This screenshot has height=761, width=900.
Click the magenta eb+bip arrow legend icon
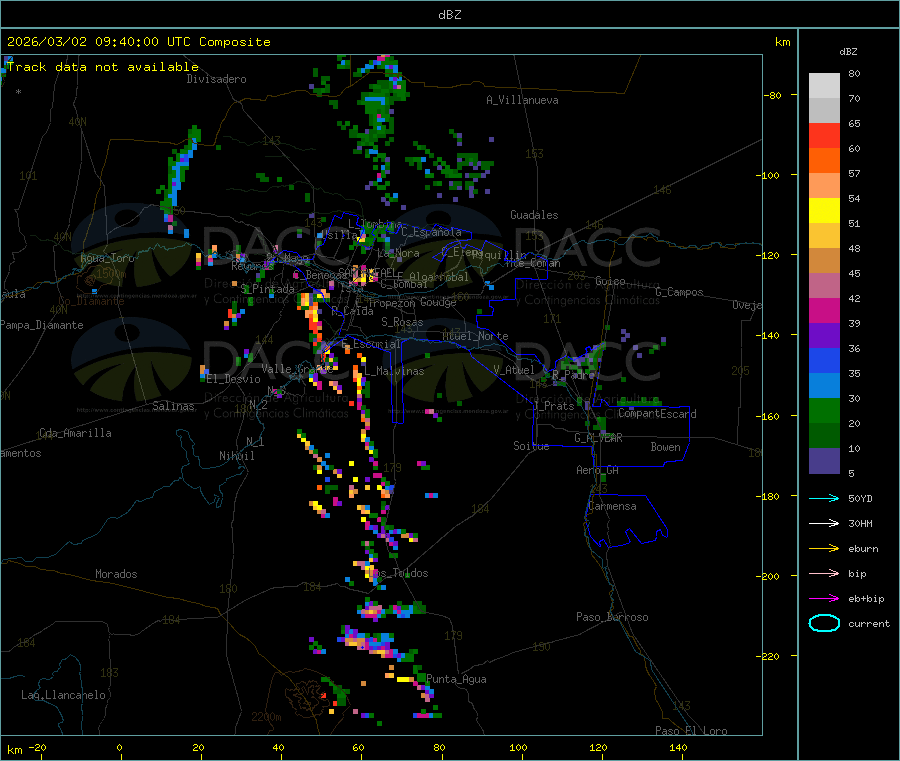click(824, 599)
